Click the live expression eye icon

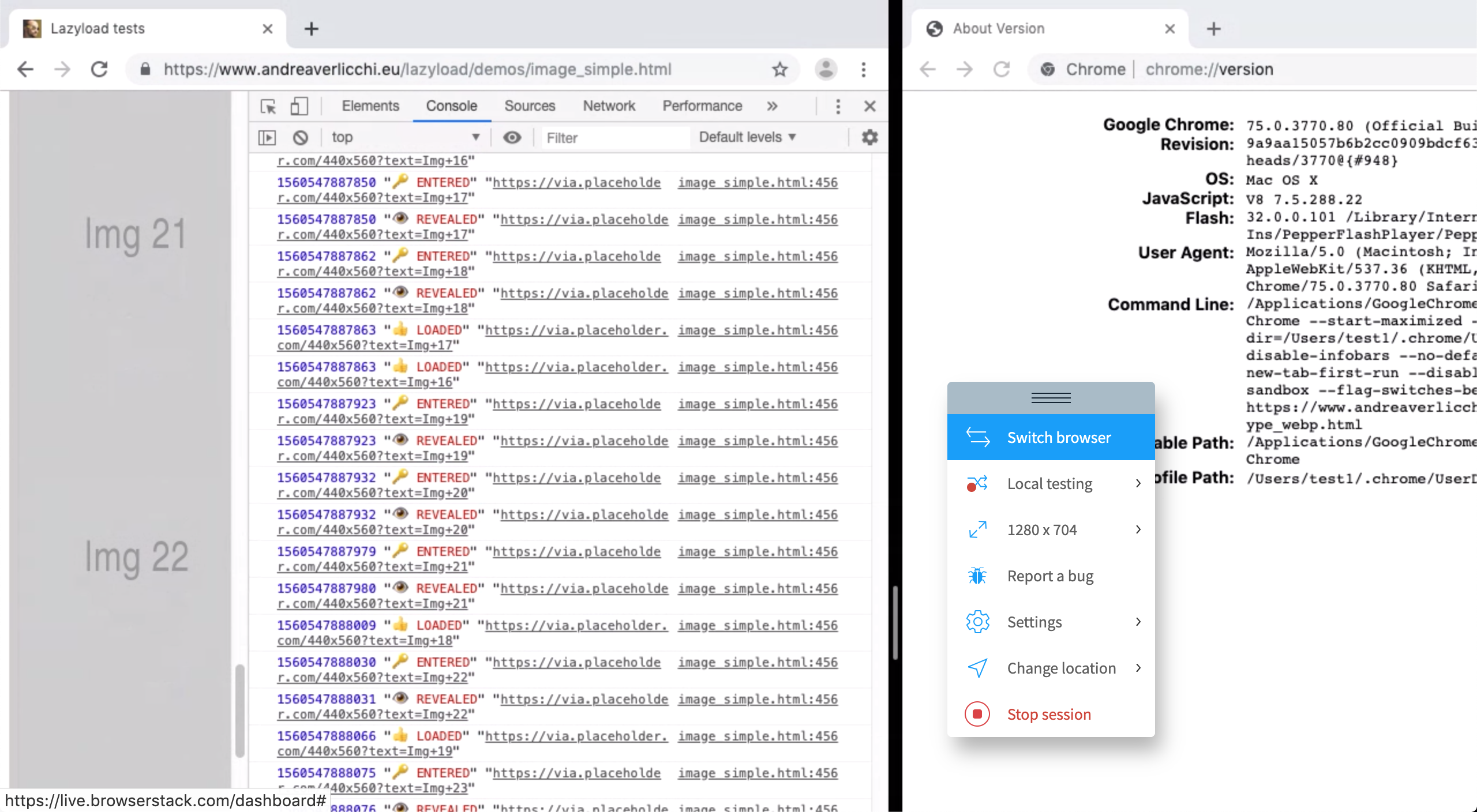[x=512, y=137]
